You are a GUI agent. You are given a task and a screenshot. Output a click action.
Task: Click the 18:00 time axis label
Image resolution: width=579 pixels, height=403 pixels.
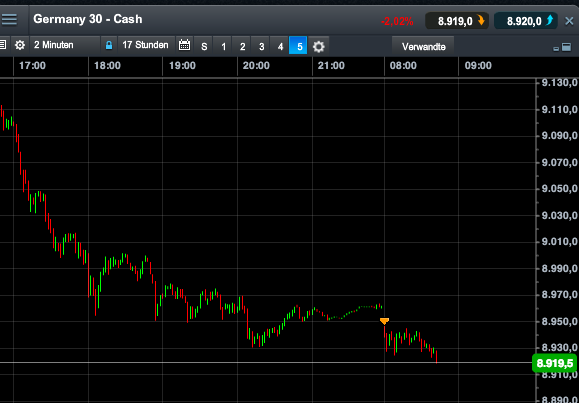tap(107, 66)
